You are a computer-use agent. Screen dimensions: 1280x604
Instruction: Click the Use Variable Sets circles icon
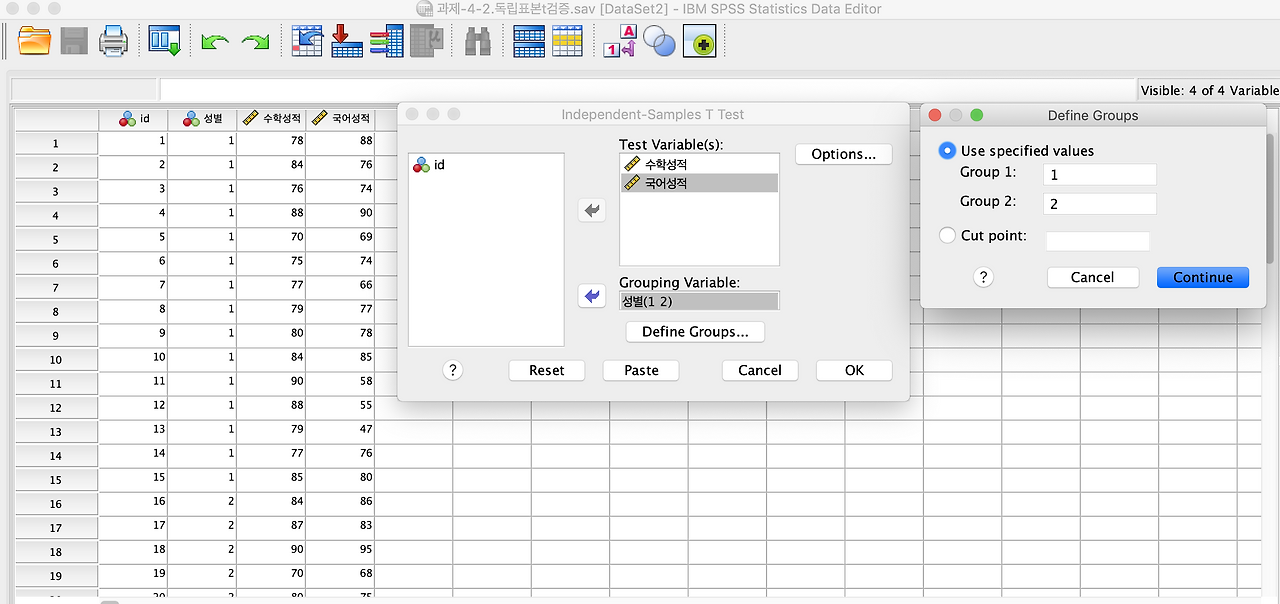pyautogui.click(x=659, y=41)
